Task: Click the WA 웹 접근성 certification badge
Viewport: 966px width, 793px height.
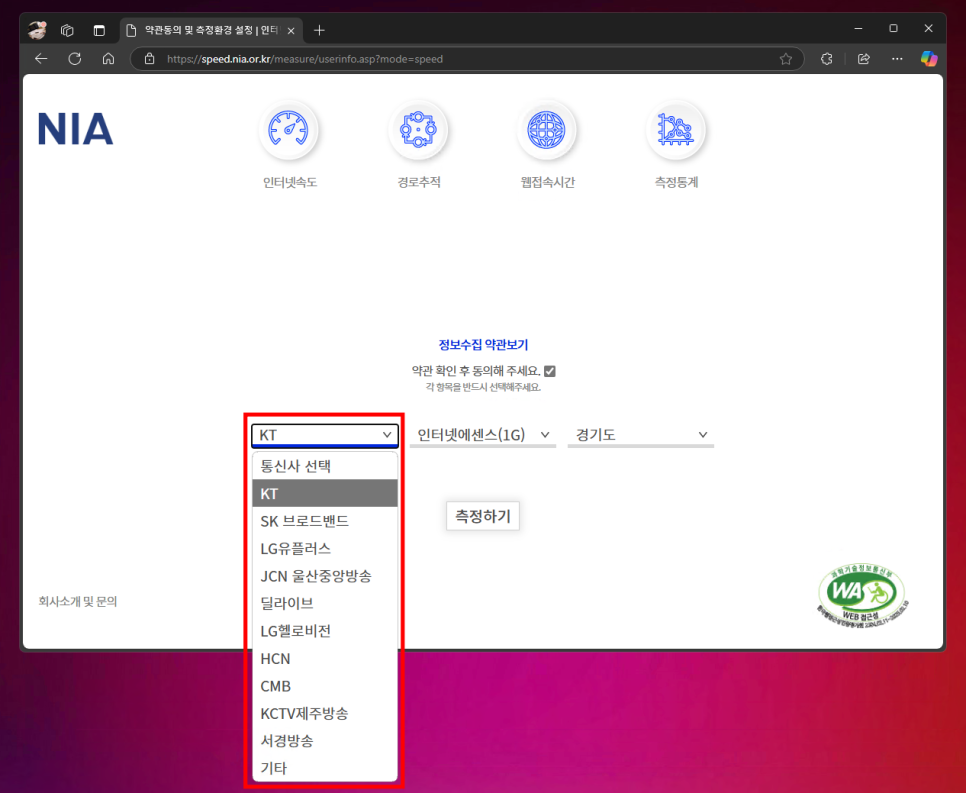Action: [x=861, y=598]
